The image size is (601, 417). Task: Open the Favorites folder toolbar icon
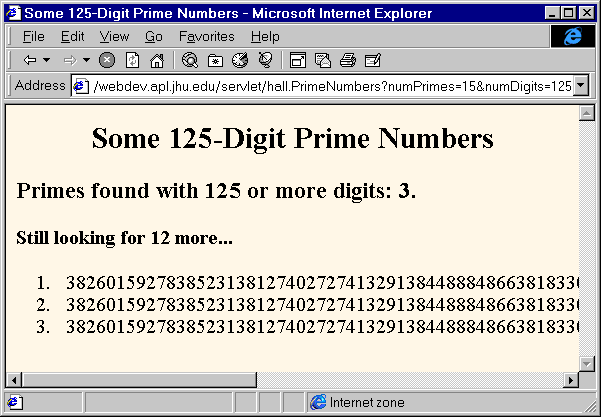[215, 60]
